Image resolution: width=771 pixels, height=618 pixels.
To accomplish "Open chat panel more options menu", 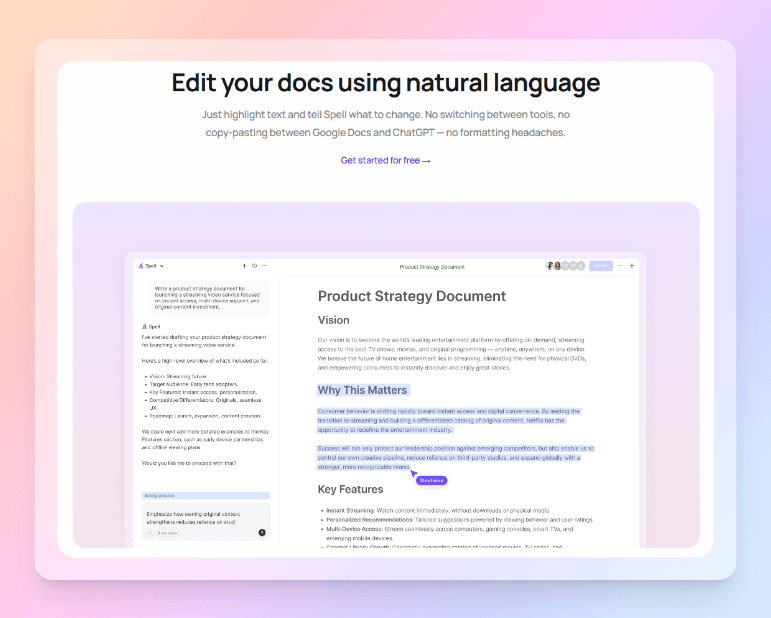I will pos(265,266).
